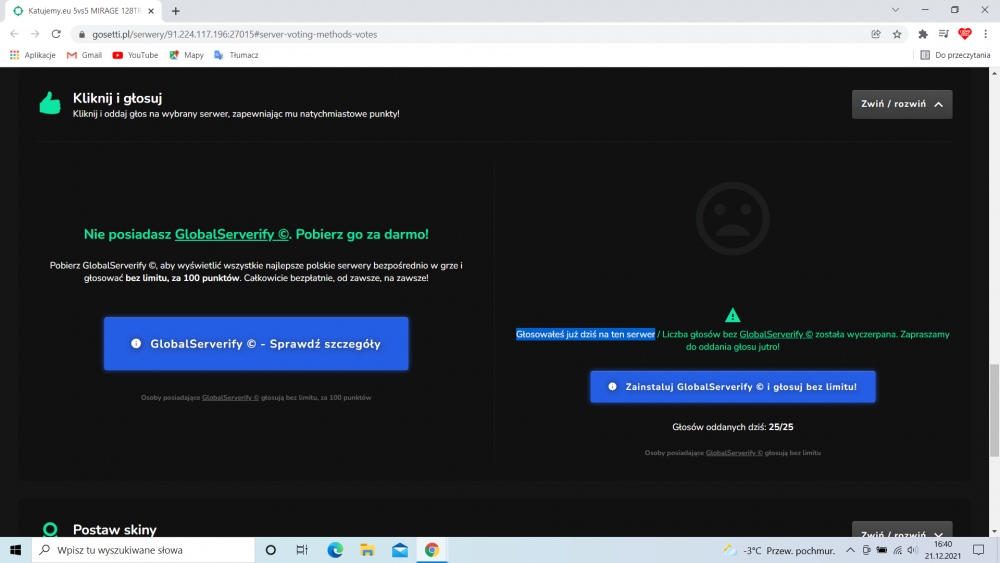Image resolution: width=1000 pixels, height=563 pixels.
Task: Click the red heart profile icon
Action: [x=965, y=34]
